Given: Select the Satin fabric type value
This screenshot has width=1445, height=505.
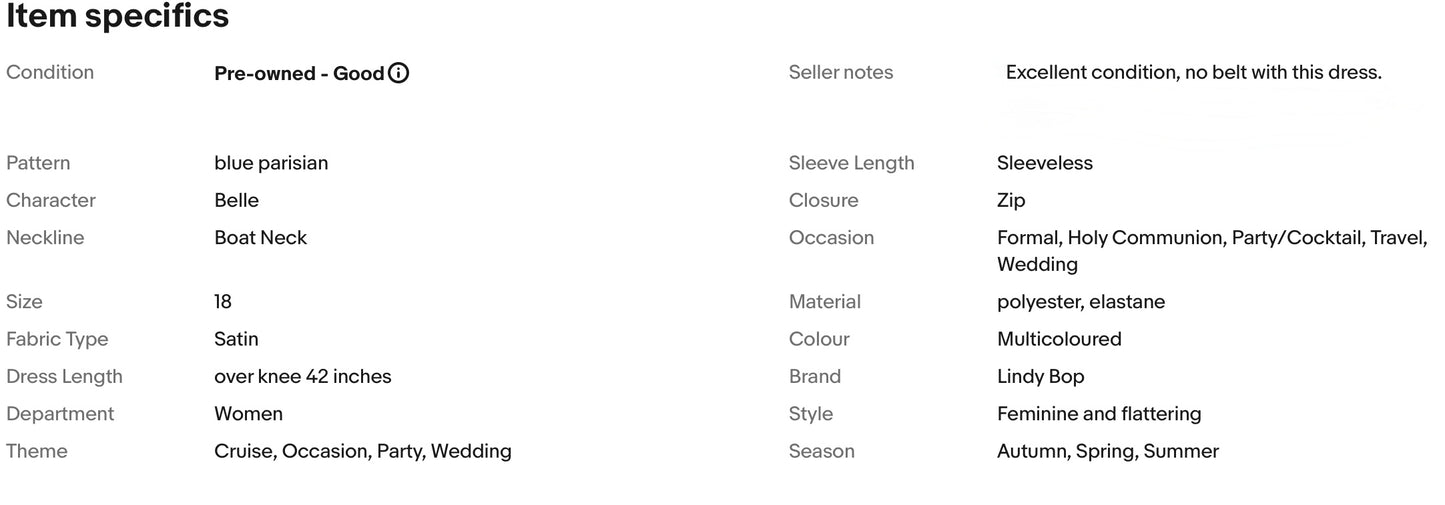Looking at the screenshot, I should click(x=236, y=339).
